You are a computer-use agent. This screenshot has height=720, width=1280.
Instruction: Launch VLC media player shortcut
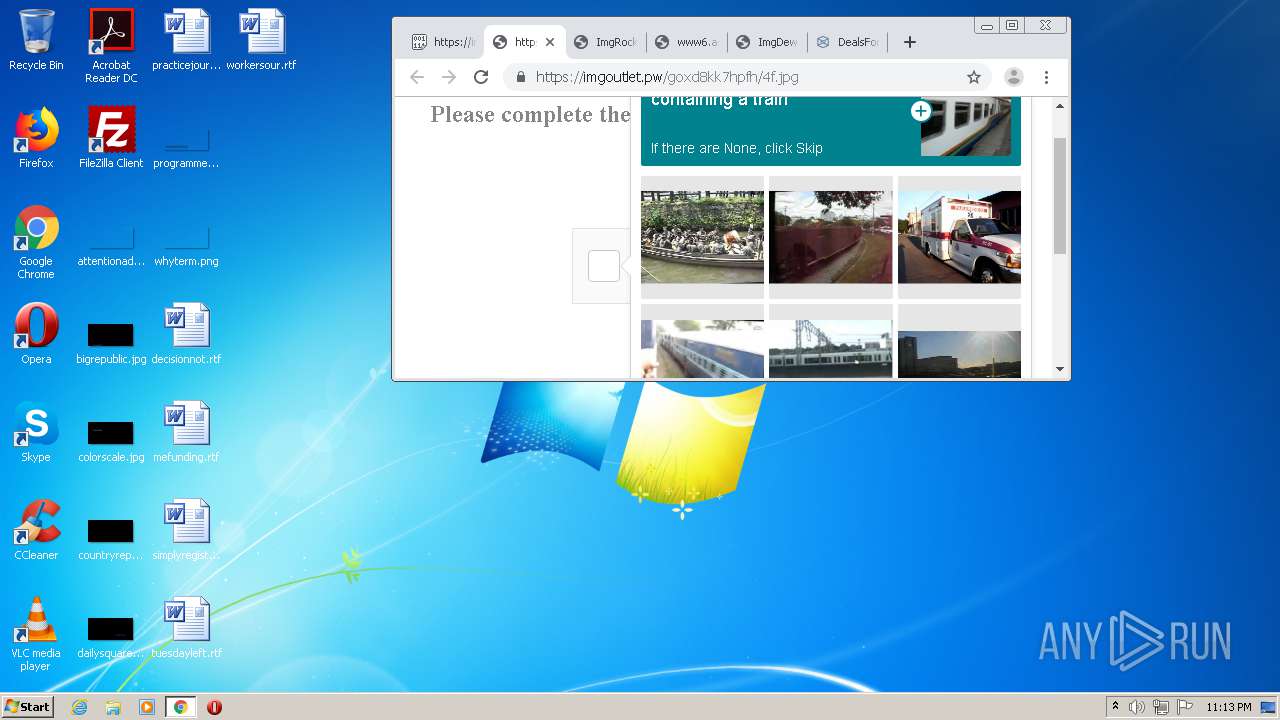(x=36, y=634)
